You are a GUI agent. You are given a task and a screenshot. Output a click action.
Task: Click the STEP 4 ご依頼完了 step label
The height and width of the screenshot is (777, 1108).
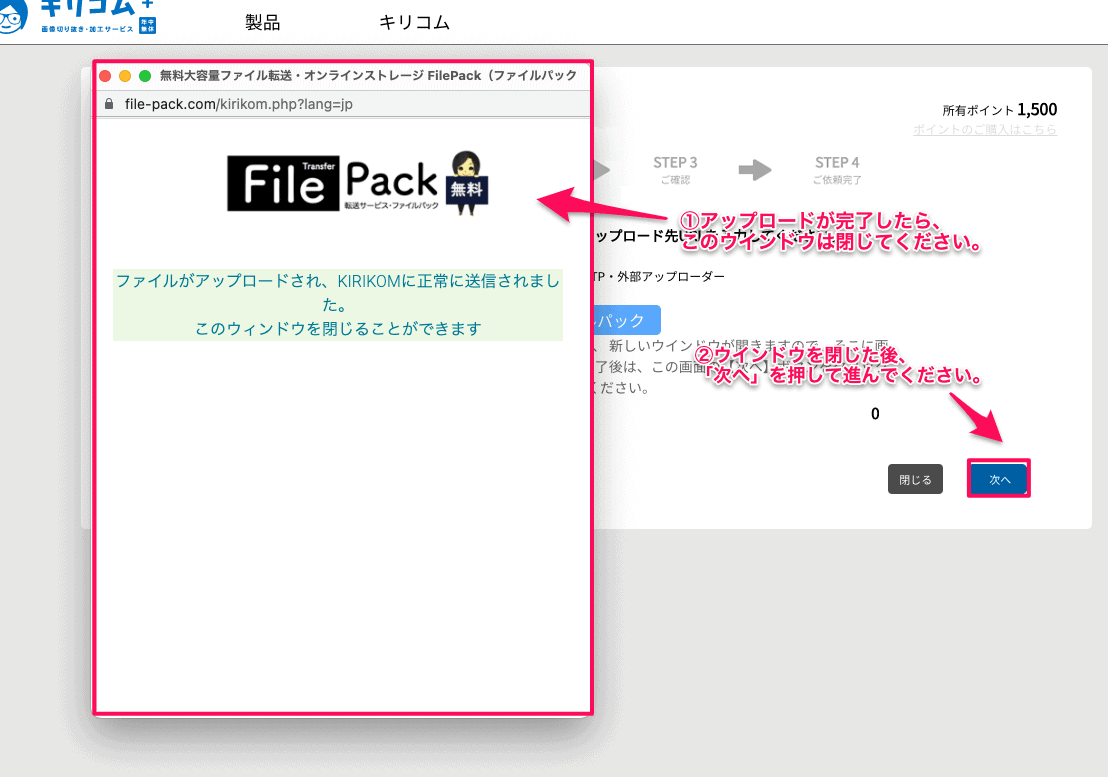point(837,170)
